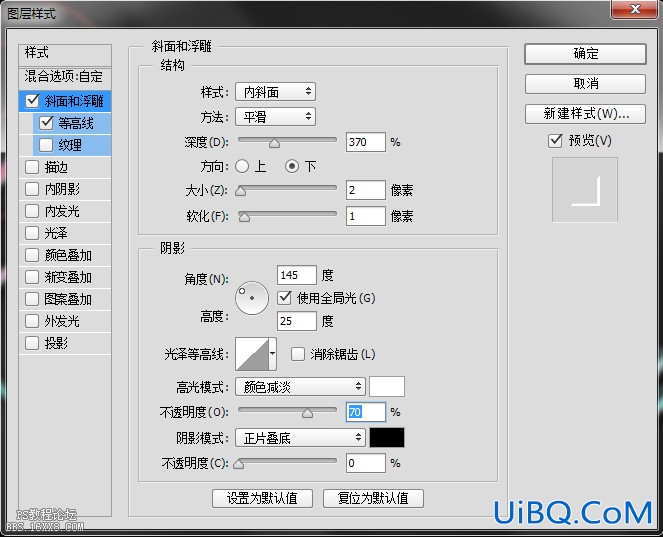
Task: Click the 深度 value field 370
Action: click(x=366, y=142)
